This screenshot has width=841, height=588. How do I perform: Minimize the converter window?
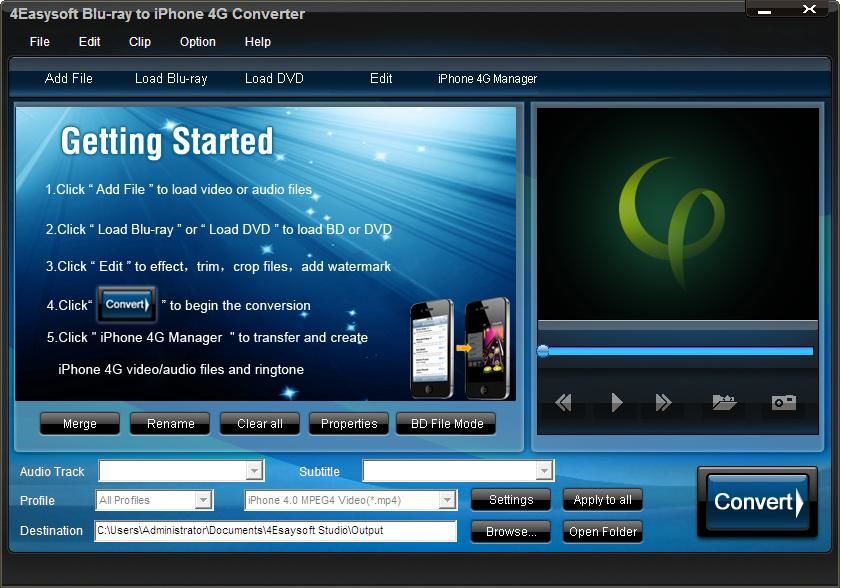point(765,10)
